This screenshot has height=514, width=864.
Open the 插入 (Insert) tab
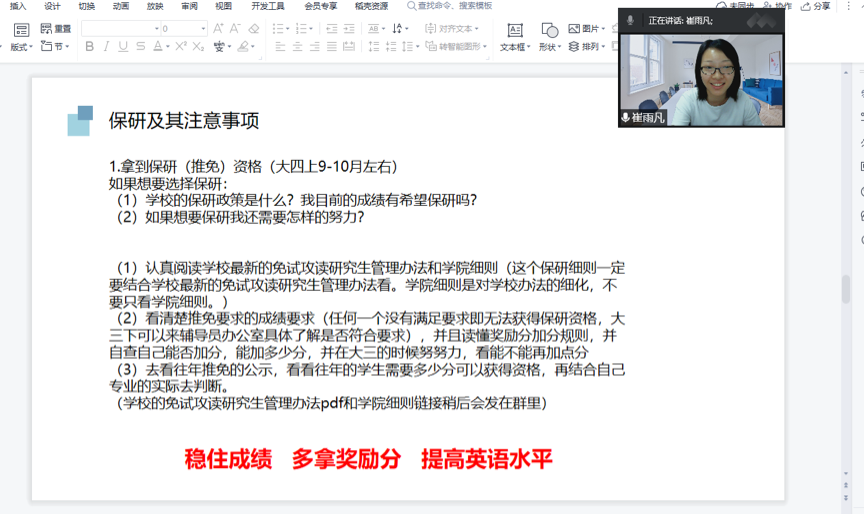pos(18,6)
